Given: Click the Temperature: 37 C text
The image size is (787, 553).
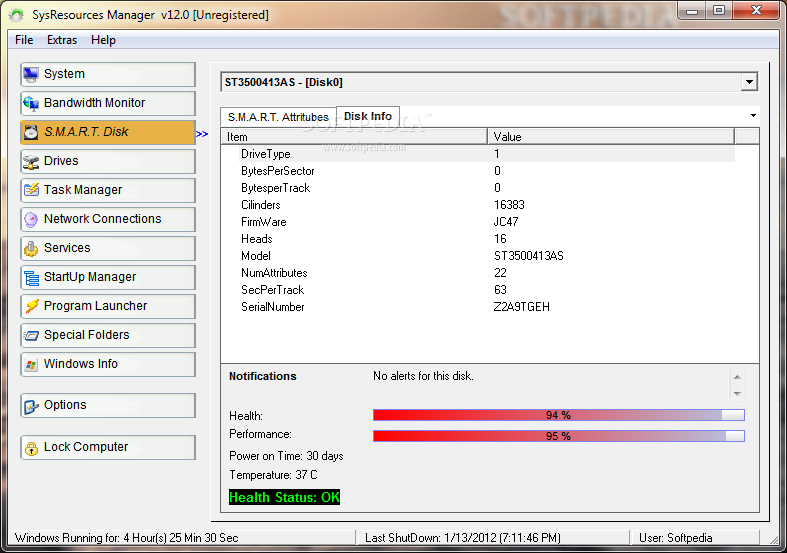Looking at the screenshot, I should click(274, 475).
